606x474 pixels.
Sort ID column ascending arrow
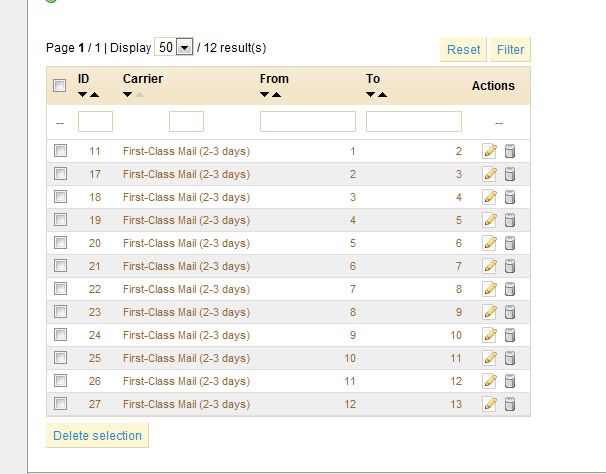click(94, 95)
